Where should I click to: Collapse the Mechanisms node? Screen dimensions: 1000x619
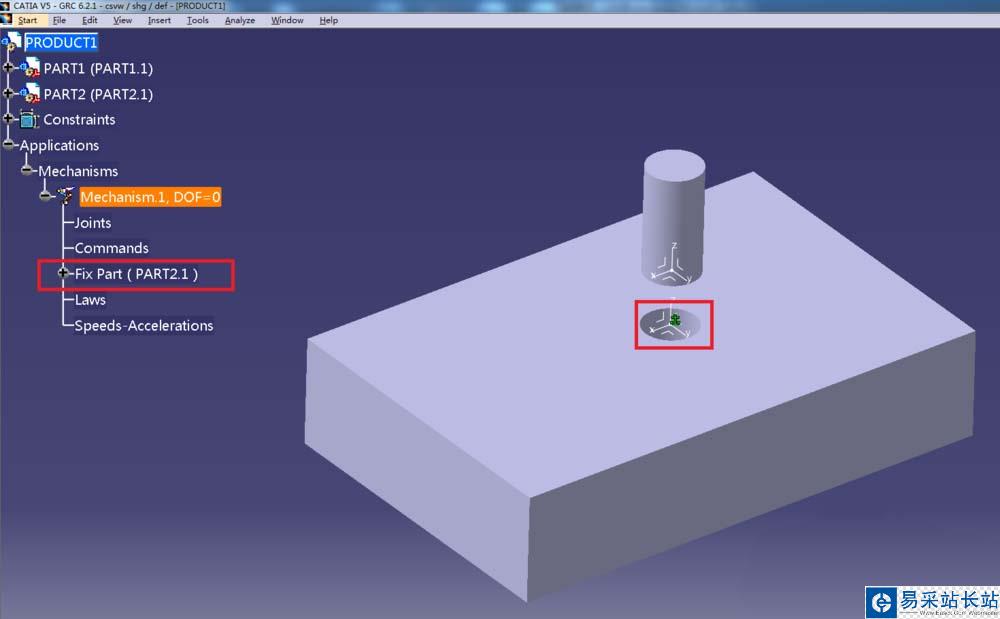[27, 170]
